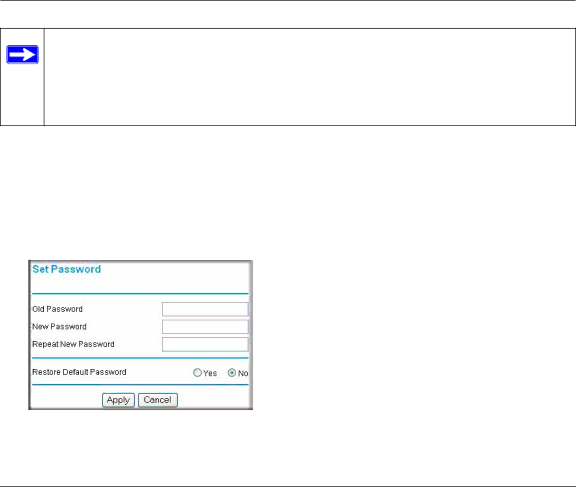576x487 pixels.
Task: Select No for Restore Default Password
Action: point(232,373)
